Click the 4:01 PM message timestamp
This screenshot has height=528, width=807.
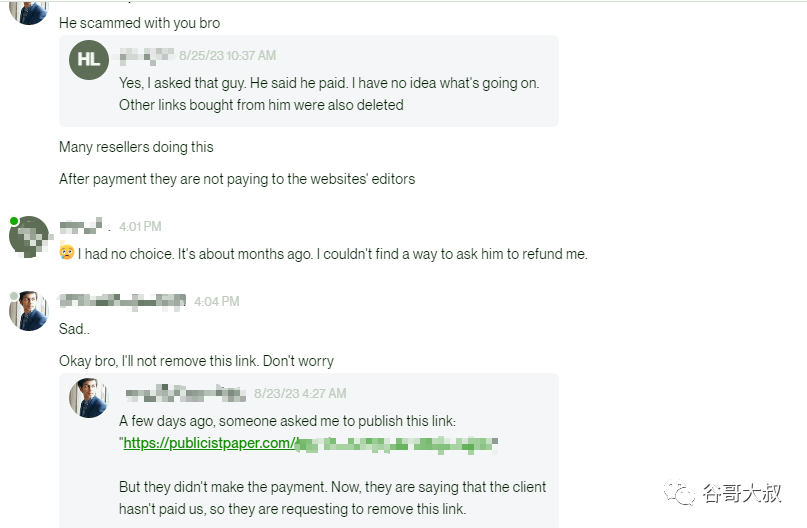tap(140, 226)
